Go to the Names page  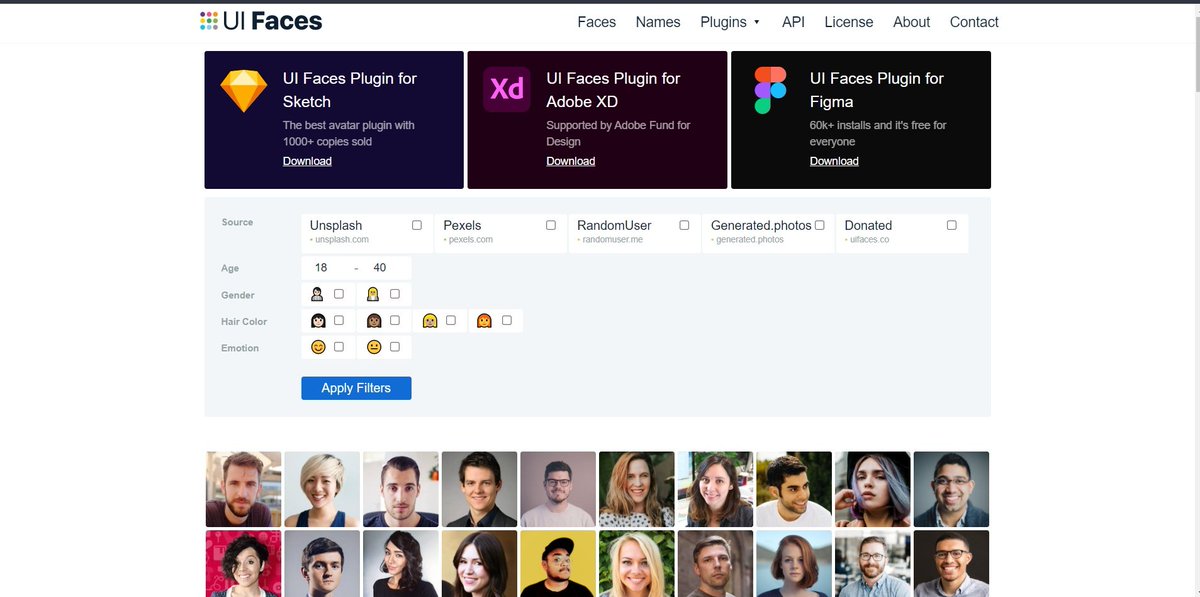pos(658,22)
